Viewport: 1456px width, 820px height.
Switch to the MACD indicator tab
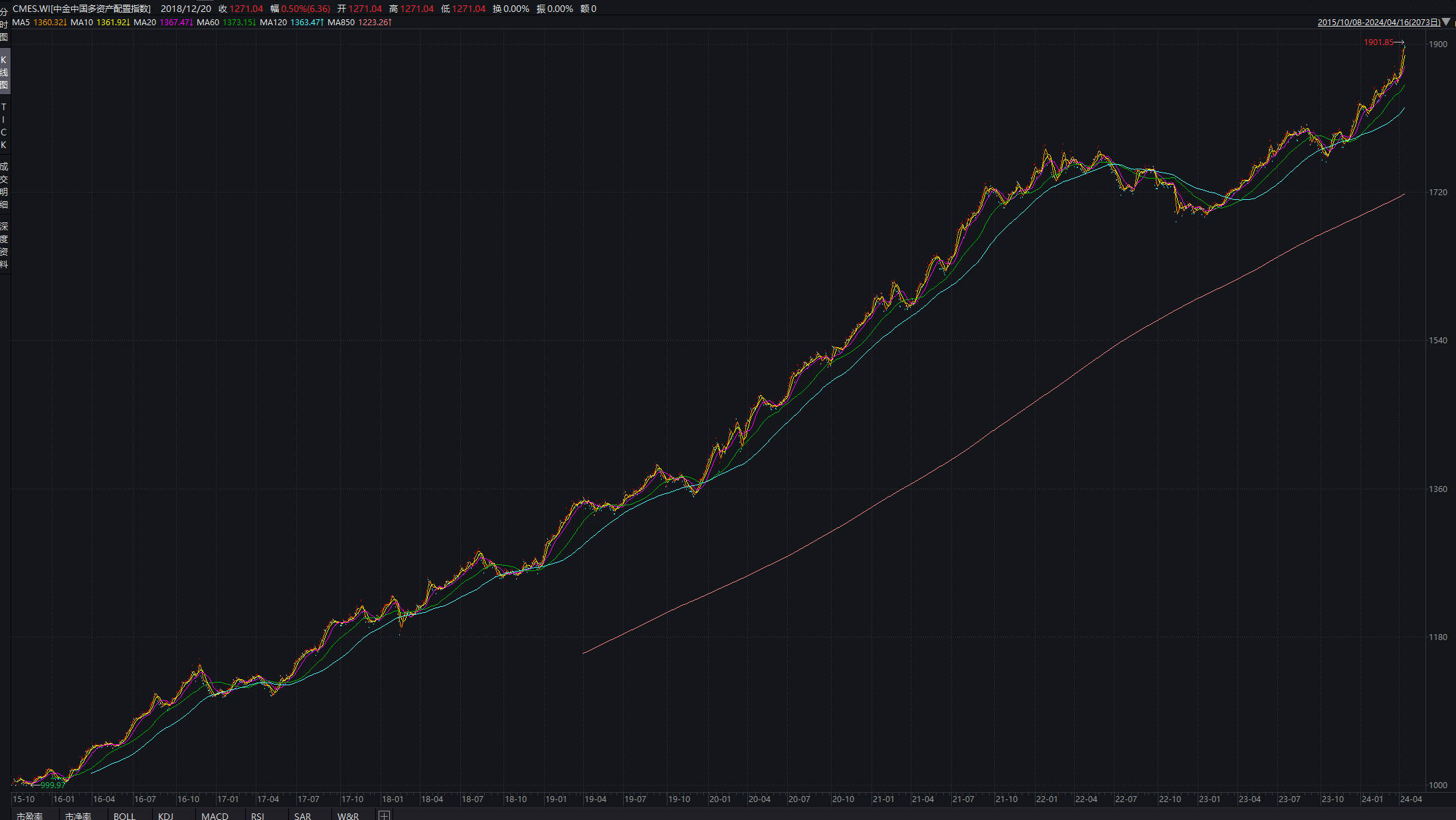coord(215,816)
